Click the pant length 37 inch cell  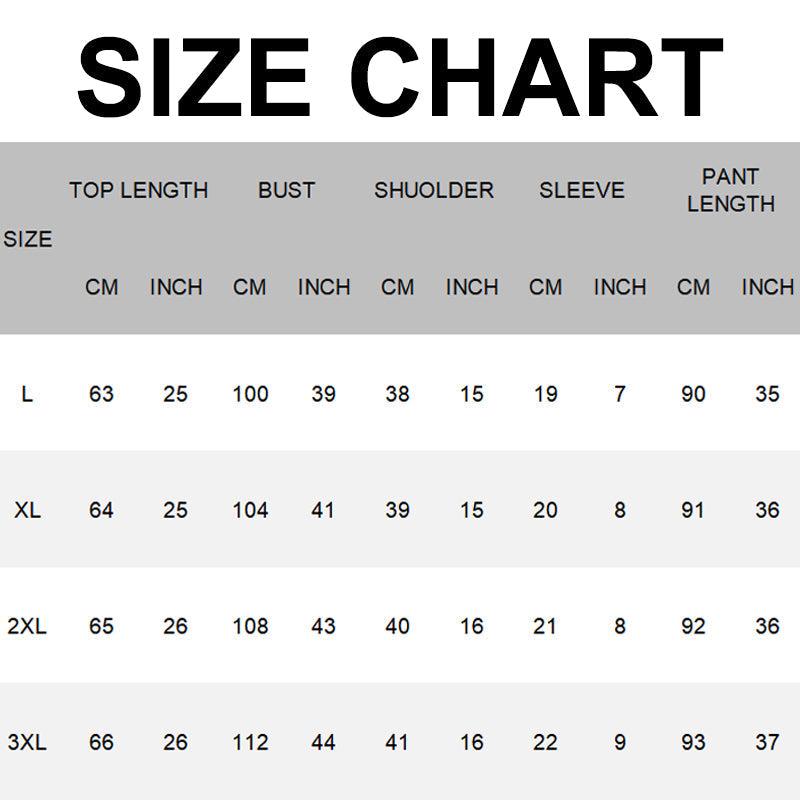coord(767,743)
